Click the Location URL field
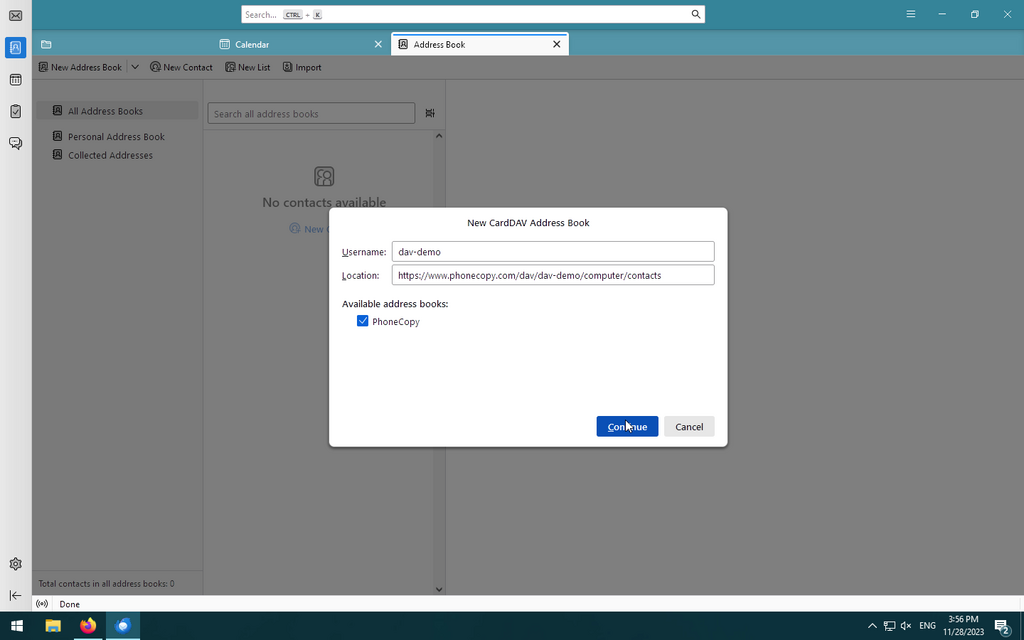Image resolution: width=1024 pixels, height=640 pixels. (x=552, y=275)
